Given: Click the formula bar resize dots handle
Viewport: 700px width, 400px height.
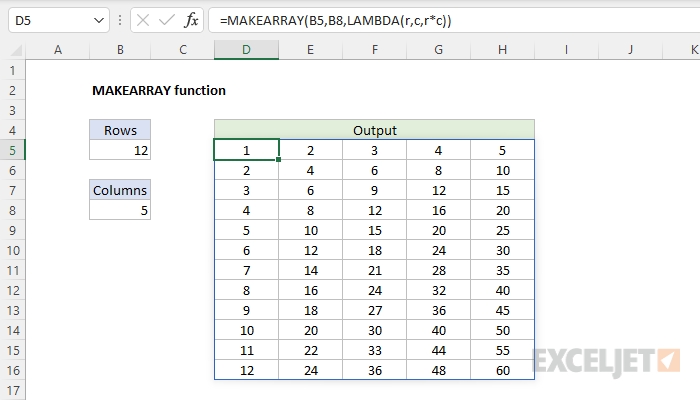Looking at the screenshot, I should click(120, 20).
